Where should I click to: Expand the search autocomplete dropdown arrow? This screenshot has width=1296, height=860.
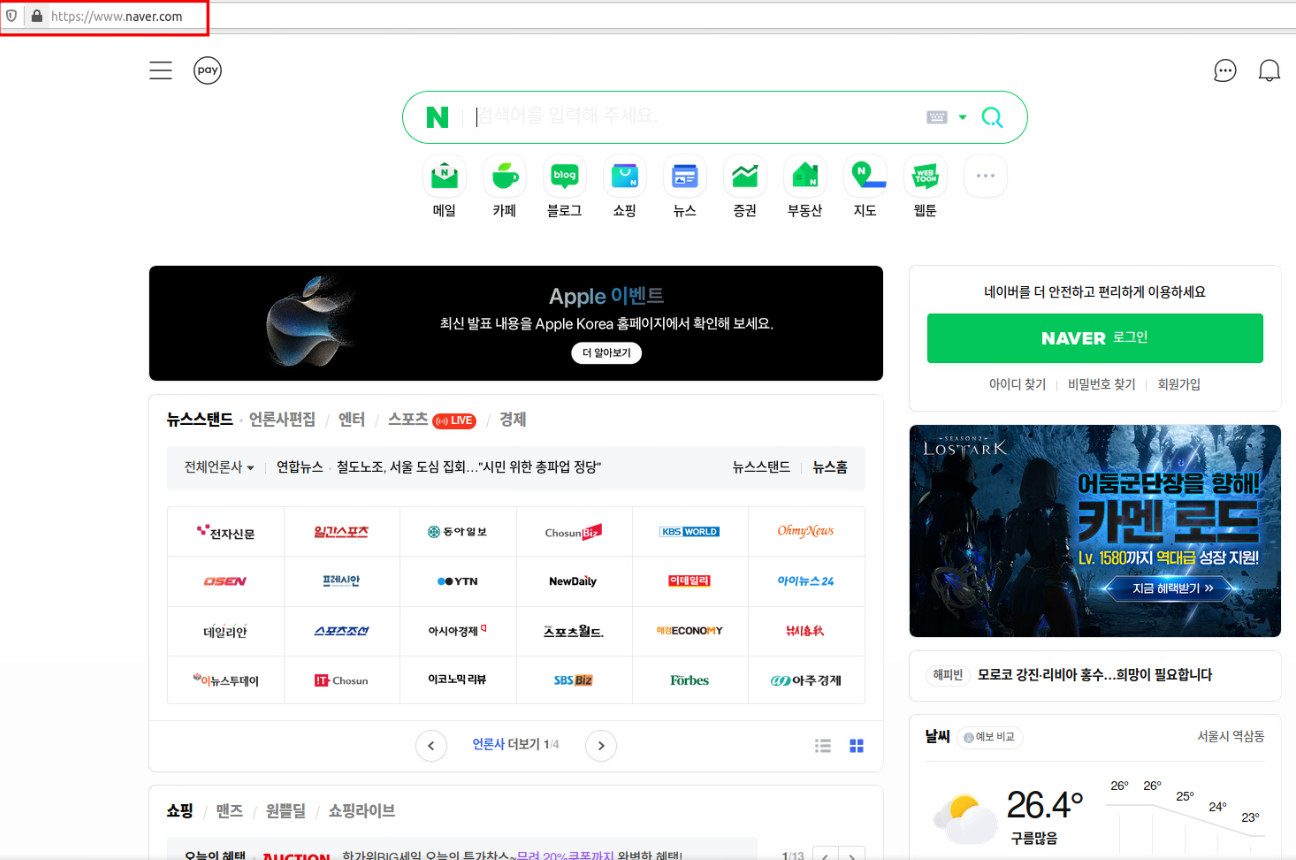(962, 117)
